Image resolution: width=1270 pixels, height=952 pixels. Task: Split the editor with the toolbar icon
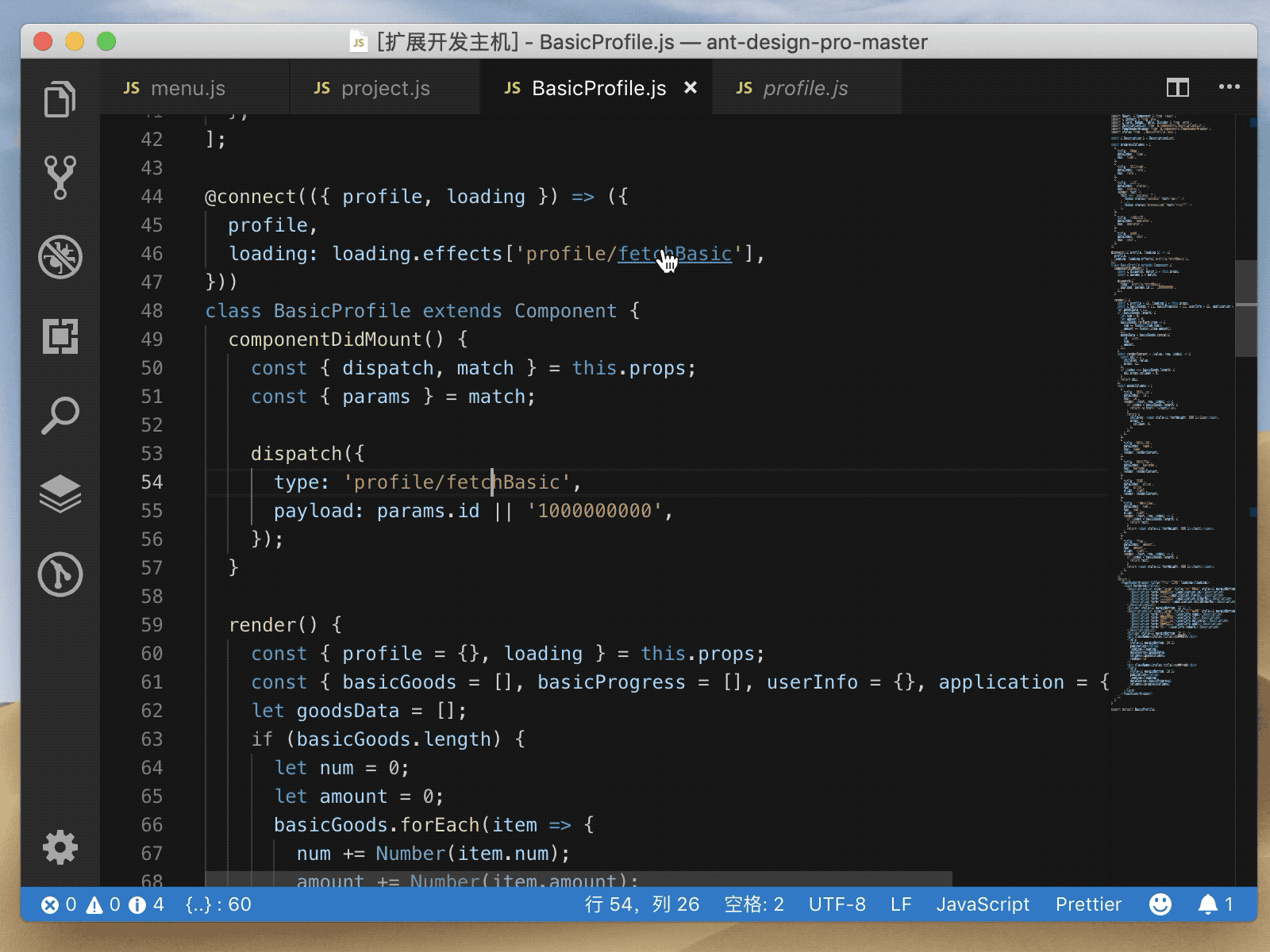coord(1178,87)
